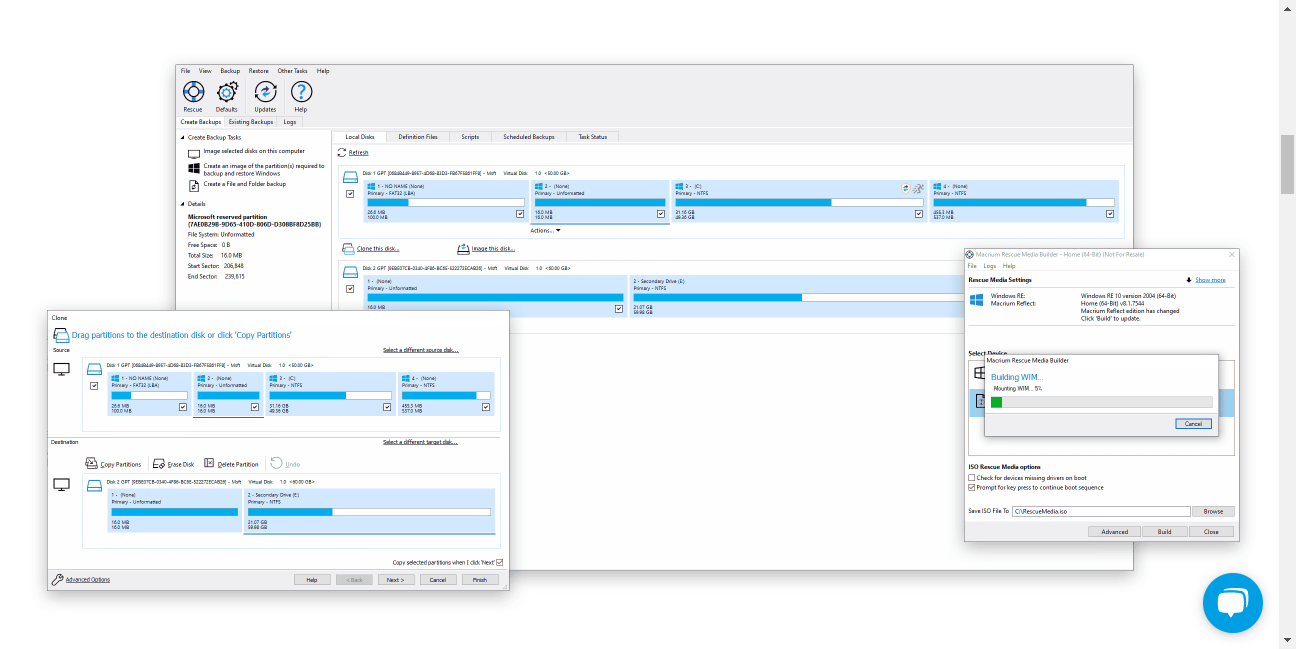The height and width of the screenshot is (649, 1296).
Task: Click the Updates refresh icon
Action: 265,92
